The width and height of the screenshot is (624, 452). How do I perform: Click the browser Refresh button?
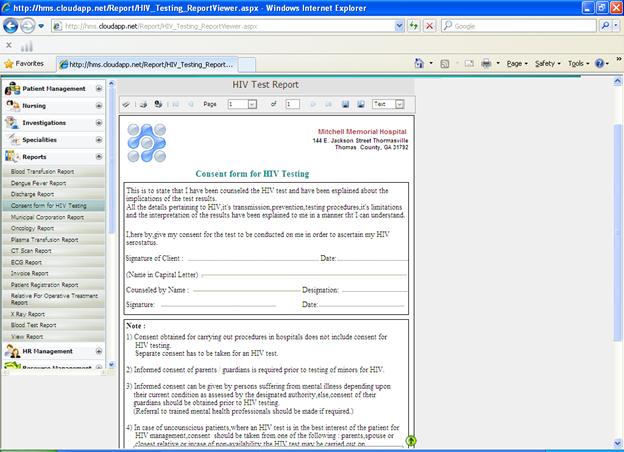pos(413,26)
